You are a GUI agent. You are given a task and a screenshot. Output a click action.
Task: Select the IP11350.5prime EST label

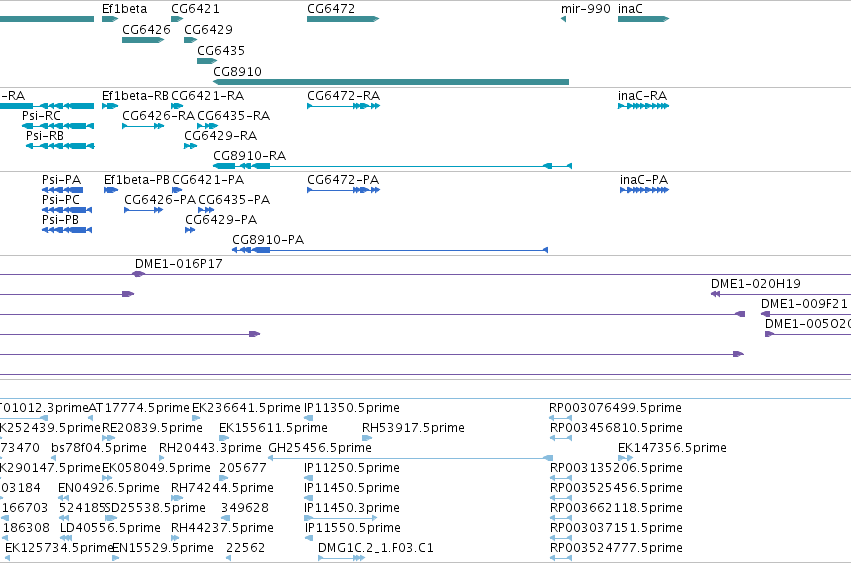352,408
